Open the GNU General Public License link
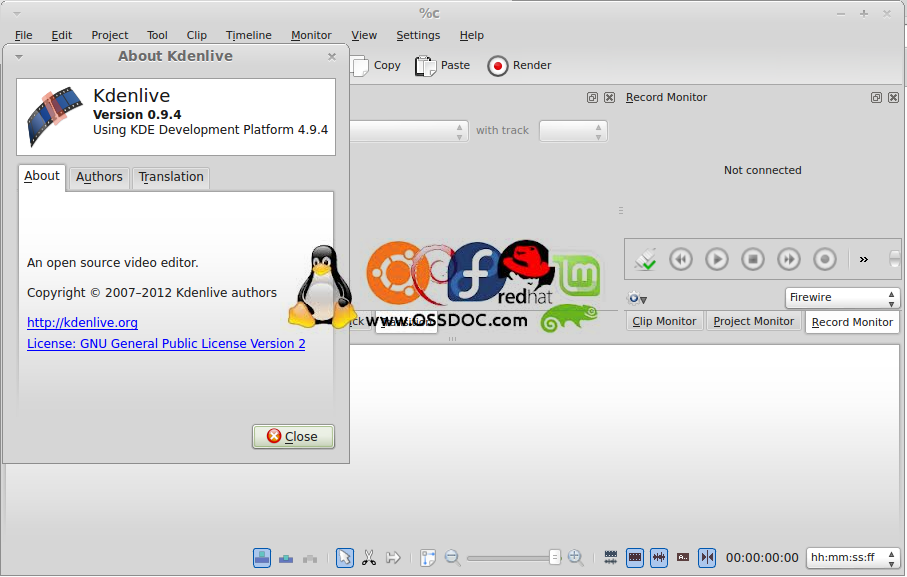Screen dimensions: 907x577 tap(166, 343)
